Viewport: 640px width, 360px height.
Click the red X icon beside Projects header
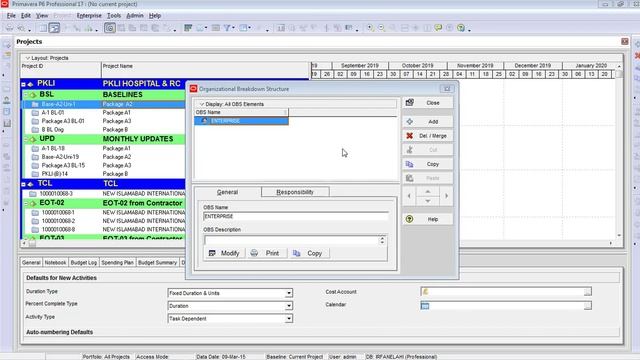pyautogui.click(x=624, y=41)
